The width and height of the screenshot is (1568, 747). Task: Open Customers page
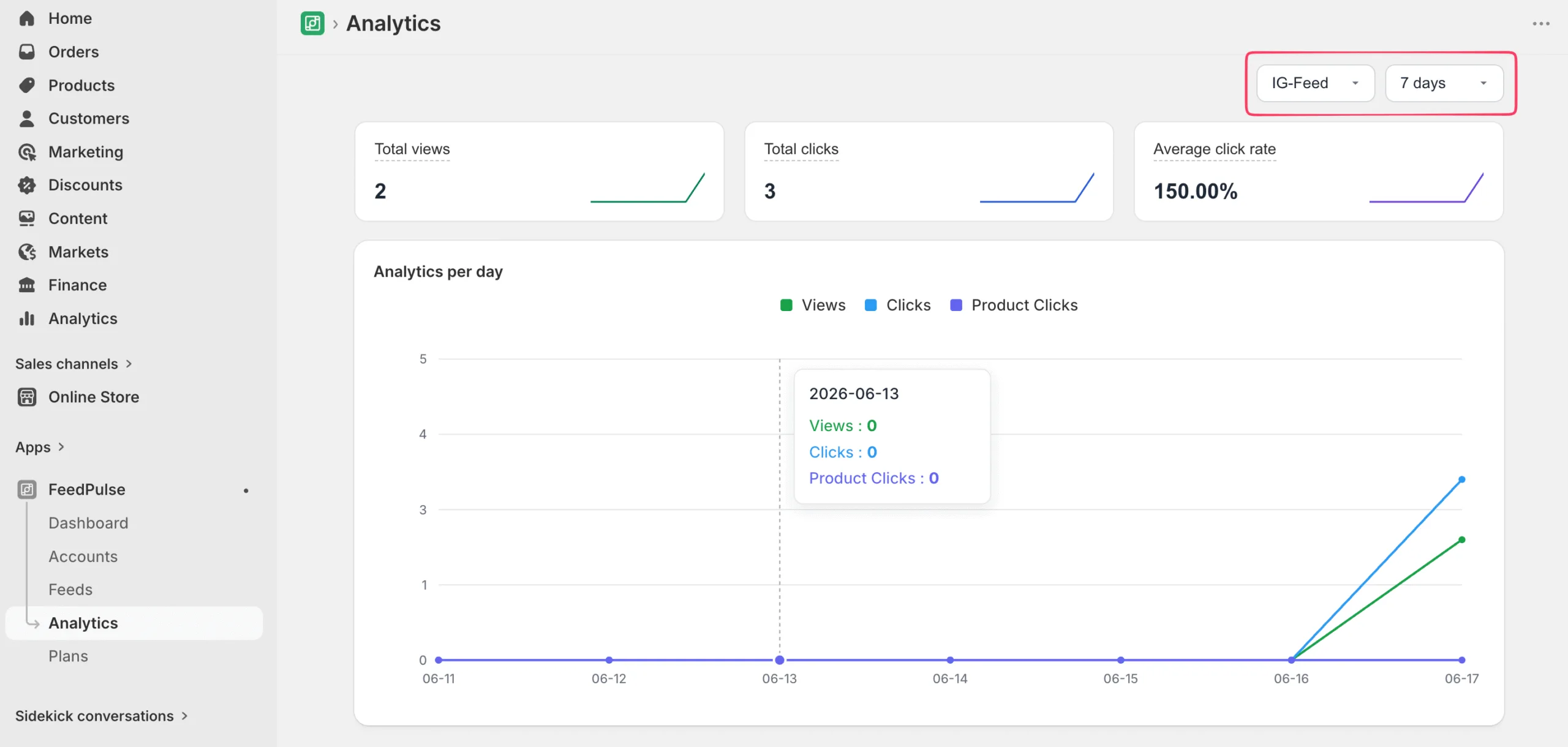coord(89,118)
